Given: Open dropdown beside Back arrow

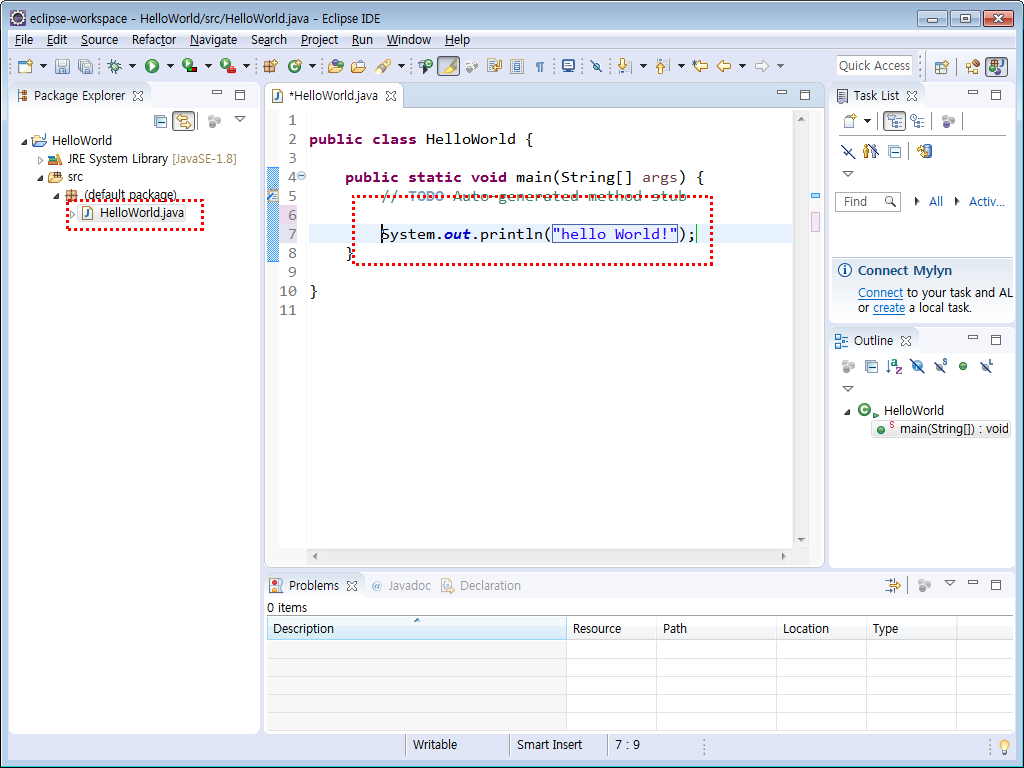Looking at the screenshot, I should pyautogui.click(x=742, y=66).
